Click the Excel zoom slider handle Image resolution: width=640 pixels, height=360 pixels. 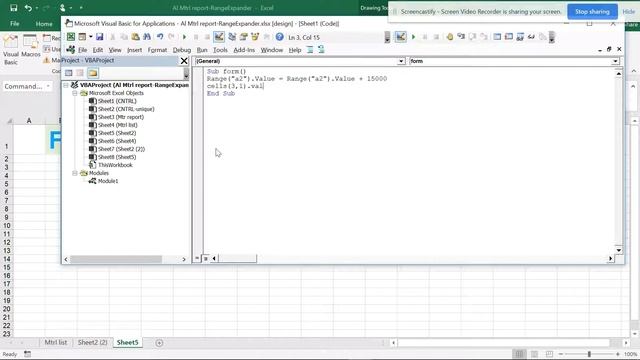[589, 354]
